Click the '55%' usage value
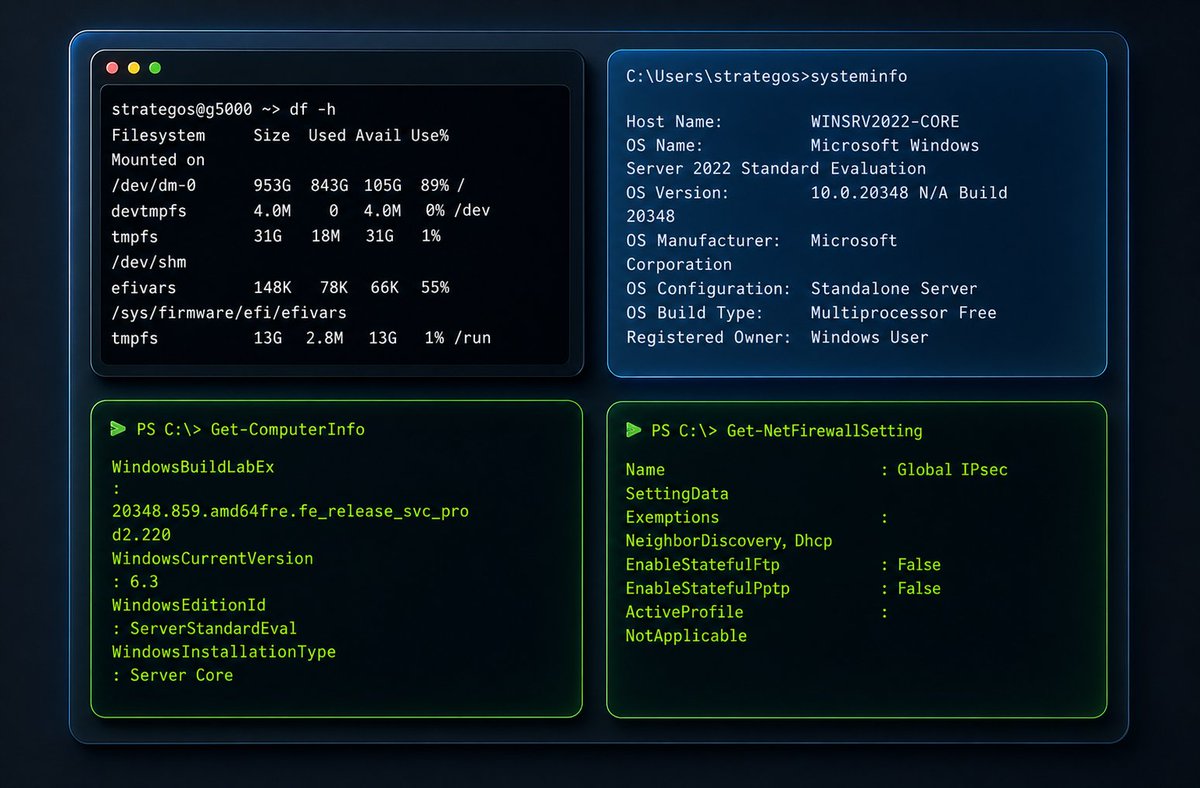Screen dimensions: 1200x788 (x=435, y=288)
